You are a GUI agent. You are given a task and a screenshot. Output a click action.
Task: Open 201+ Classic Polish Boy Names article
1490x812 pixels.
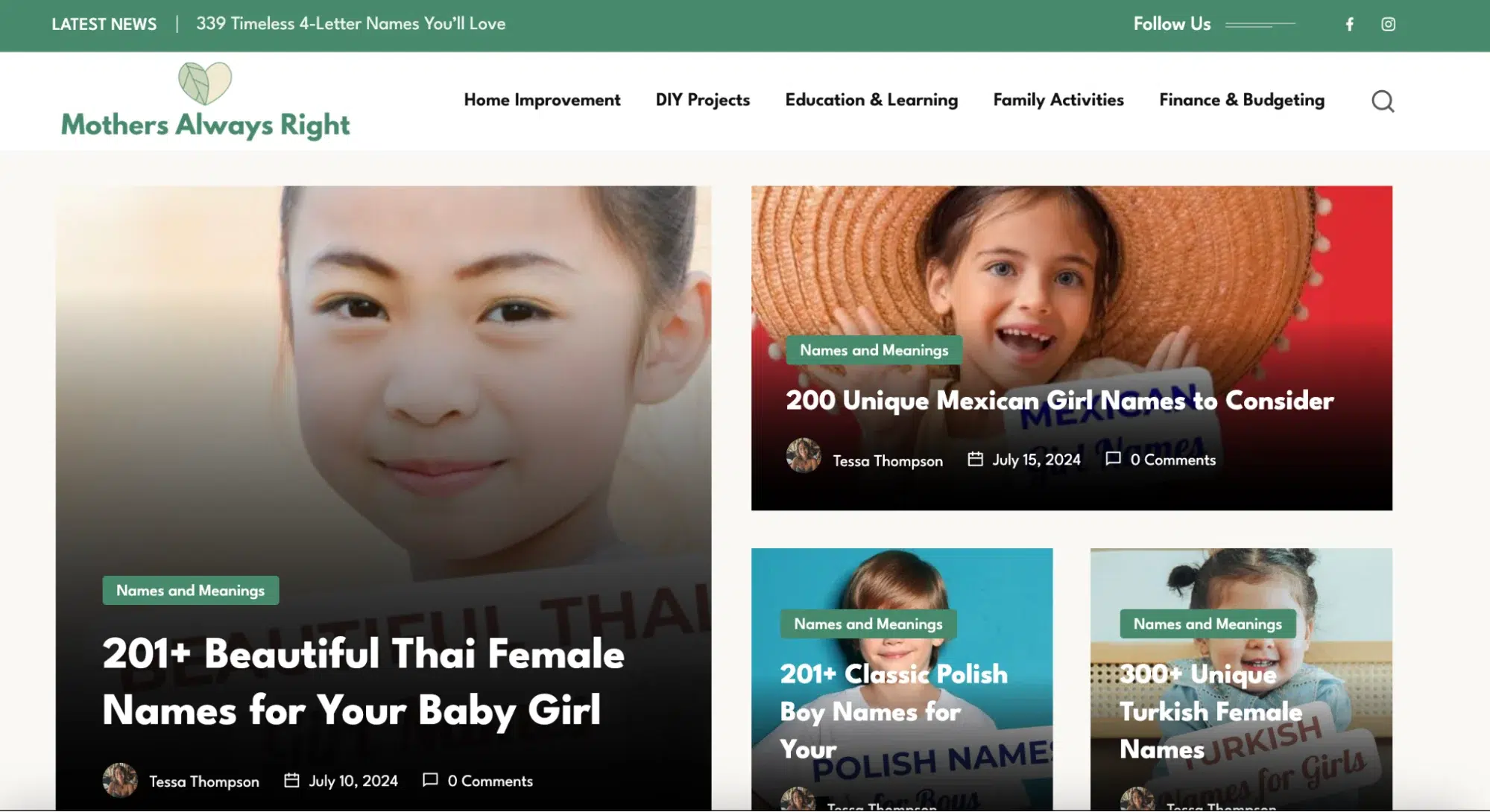point(894,711)
